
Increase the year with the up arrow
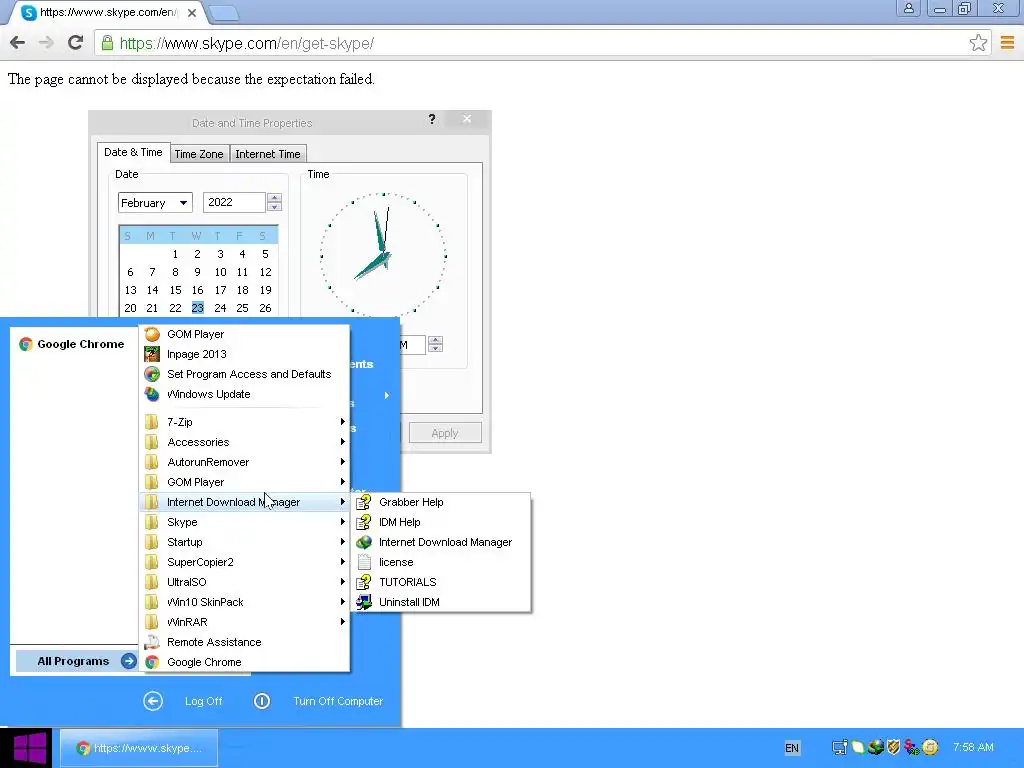(x=274, y=197)
